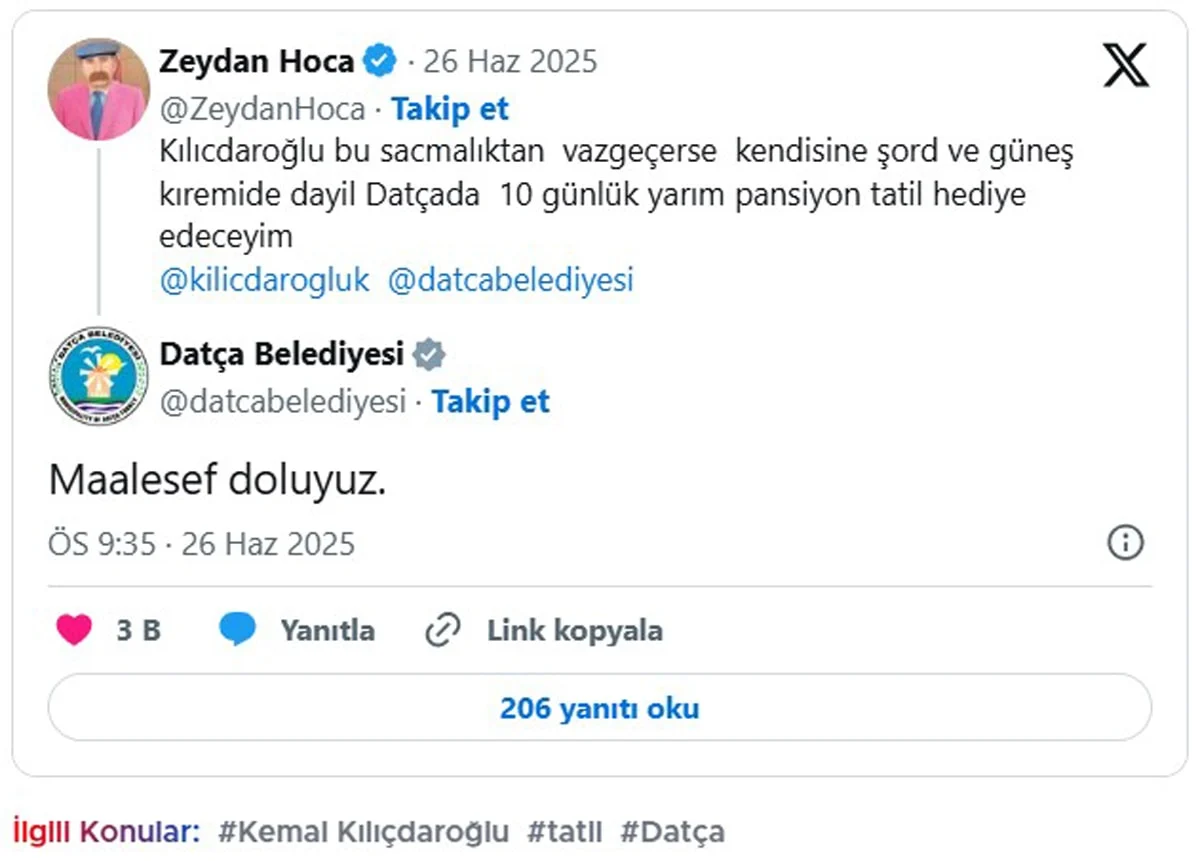The width and height of the screenshot is (1200, 861).
Task: Open the #Datça hashtag
Action: tap(674, 830)
